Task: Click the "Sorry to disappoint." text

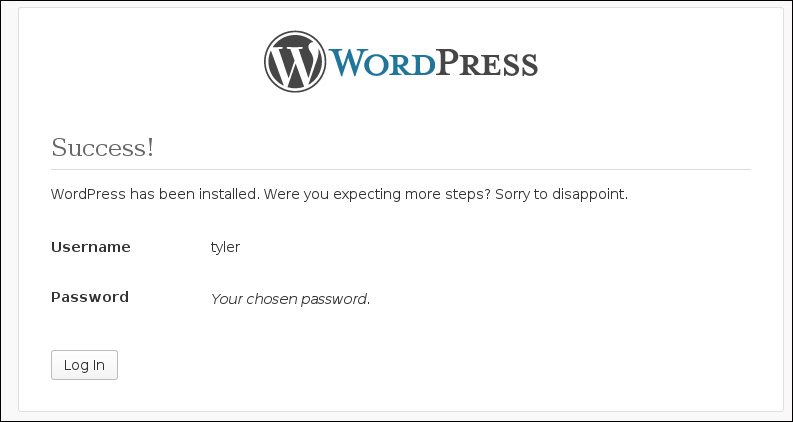Action: [x=561, y=194]
